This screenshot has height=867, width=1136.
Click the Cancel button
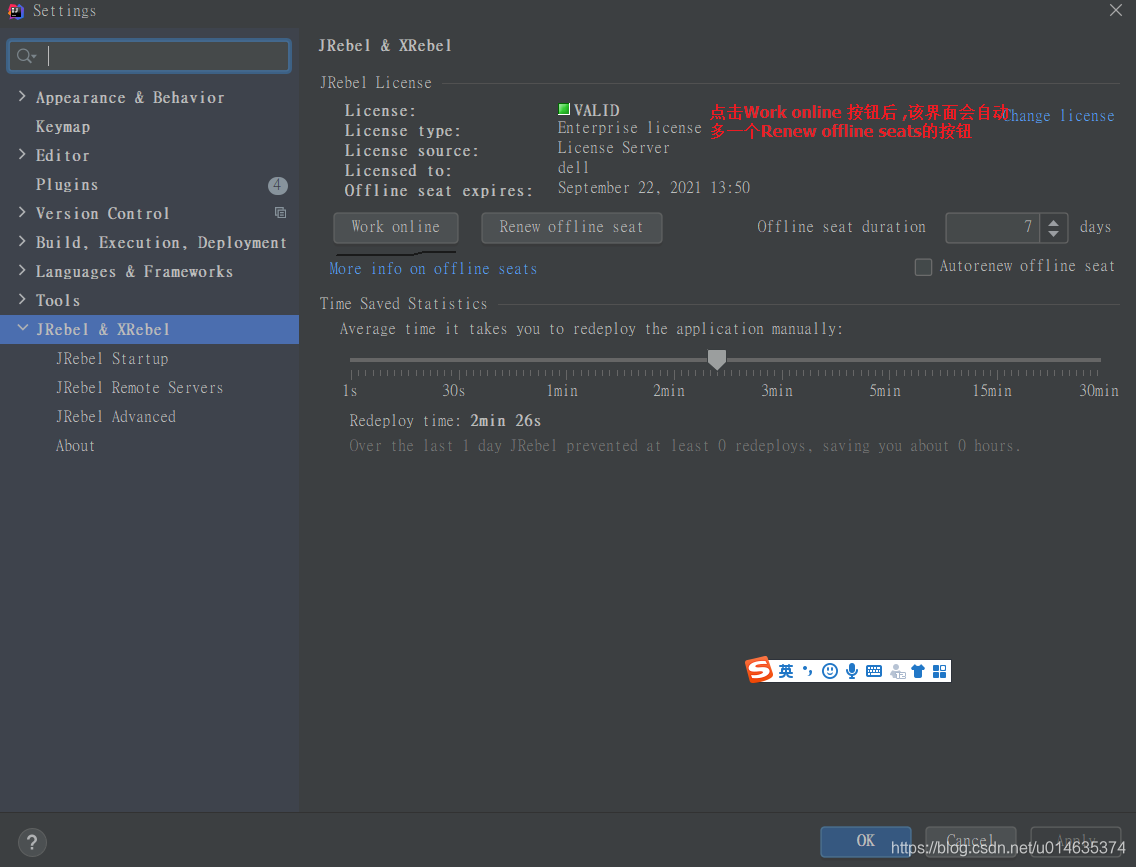tap(970, 841)
